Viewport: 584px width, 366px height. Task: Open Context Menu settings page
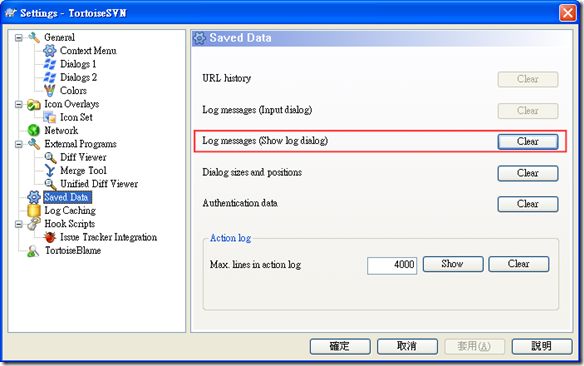[88, 51]
